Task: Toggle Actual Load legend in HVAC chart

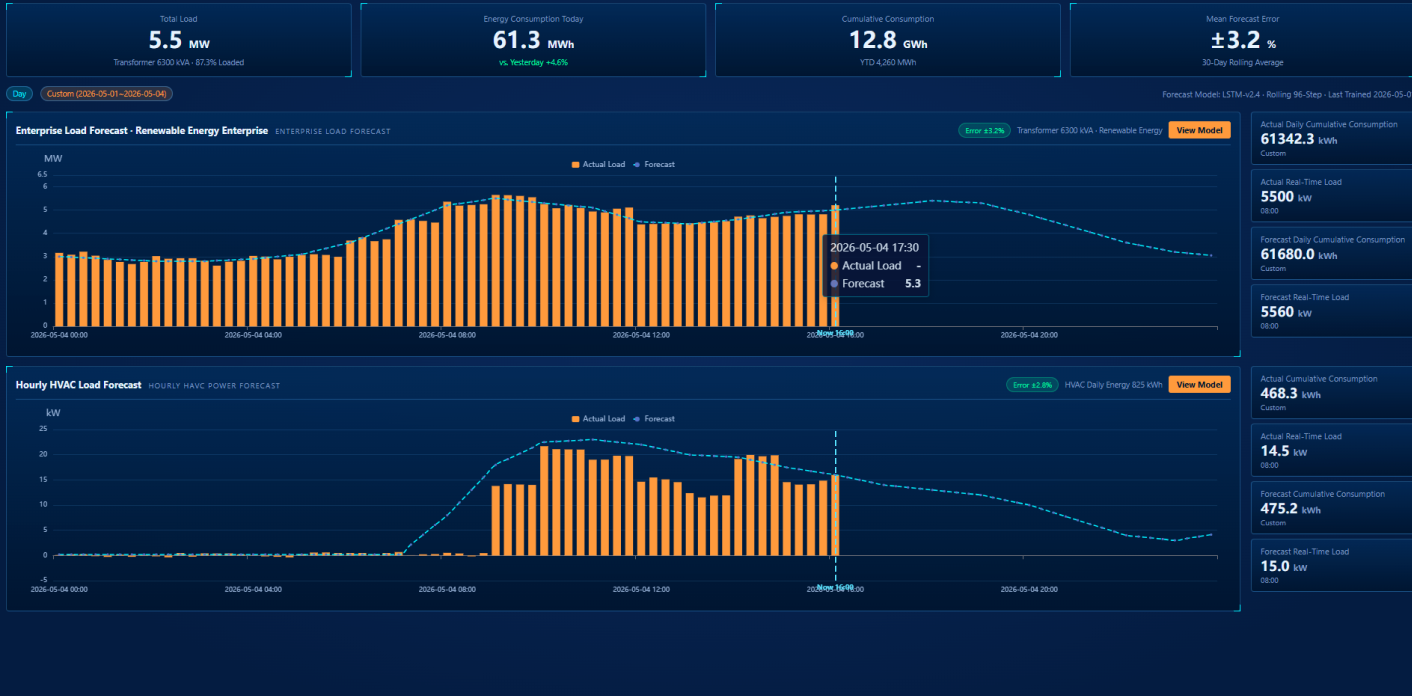Action: click(597, 419)
